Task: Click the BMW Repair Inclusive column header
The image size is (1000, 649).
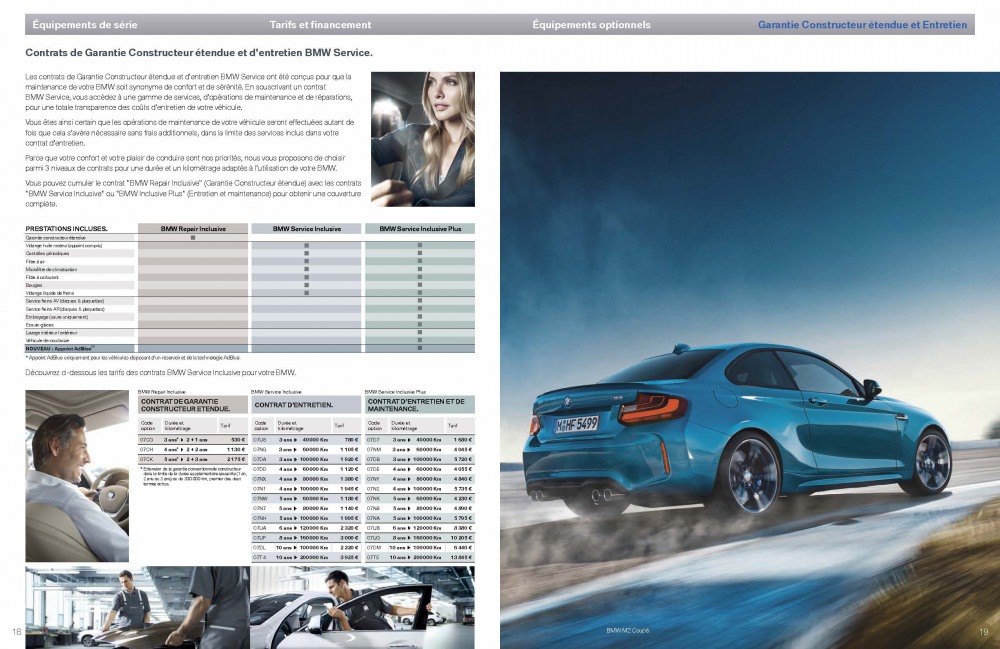Action: pos(193,228)
